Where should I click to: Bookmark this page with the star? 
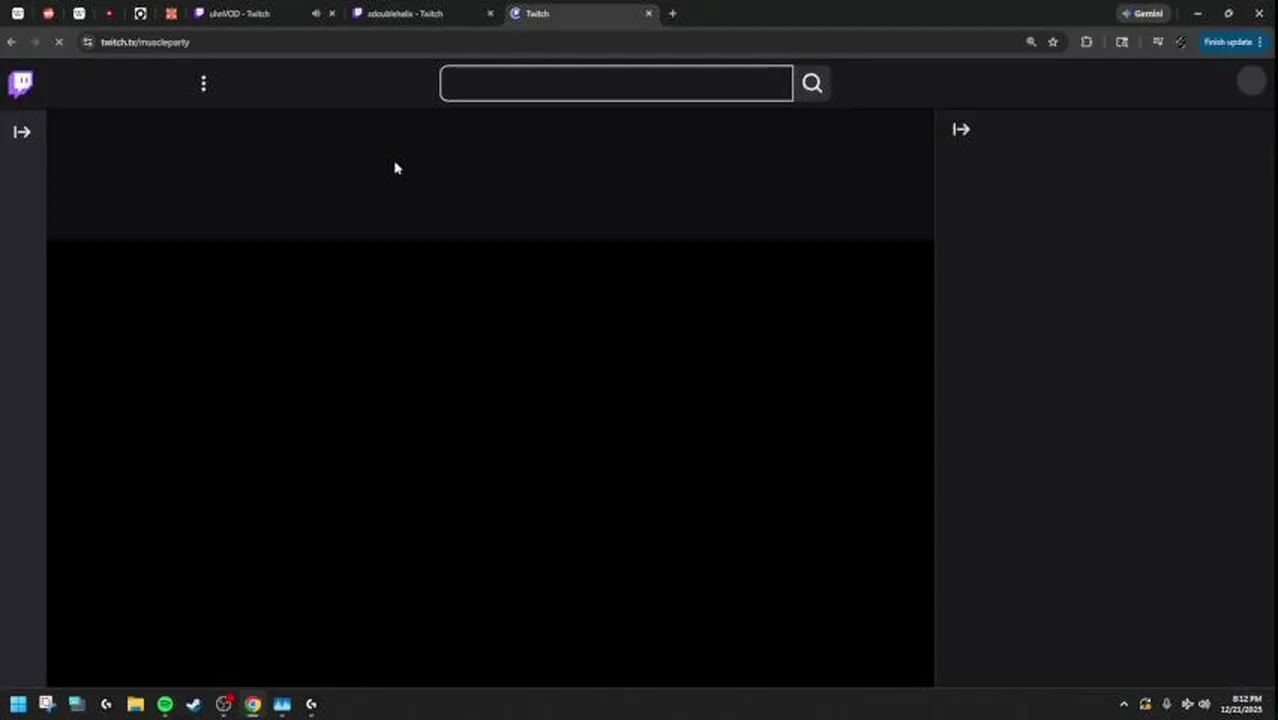(1053, 42)
